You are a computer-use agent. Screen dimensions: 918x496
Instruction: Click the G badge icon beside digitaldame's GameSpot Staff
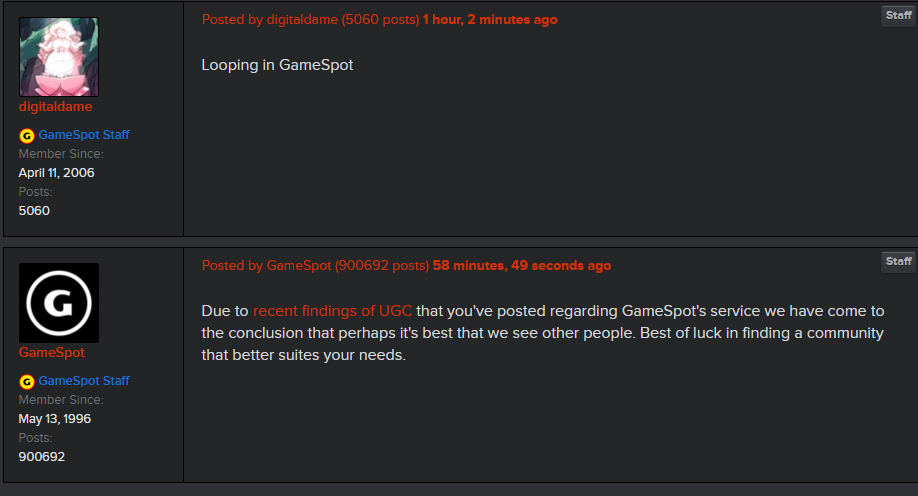point(26,136)
